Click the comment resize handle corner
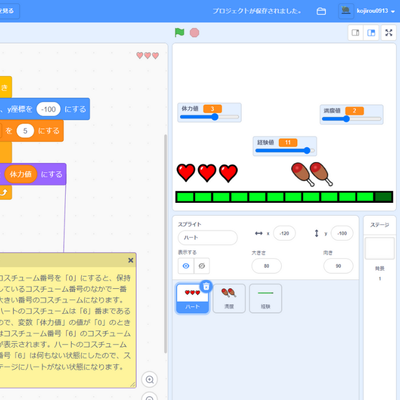Viewport: 400px width, 400px height. (x=133, y=384)
